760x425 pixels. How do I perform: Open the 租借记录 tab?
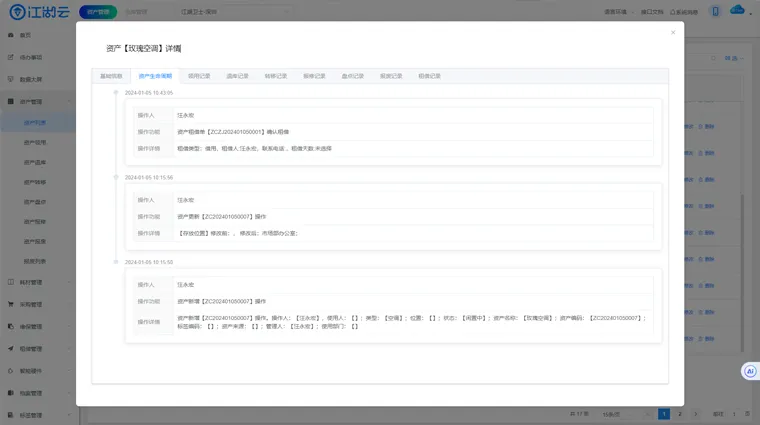pyautogui.click(x=429, y=76)
